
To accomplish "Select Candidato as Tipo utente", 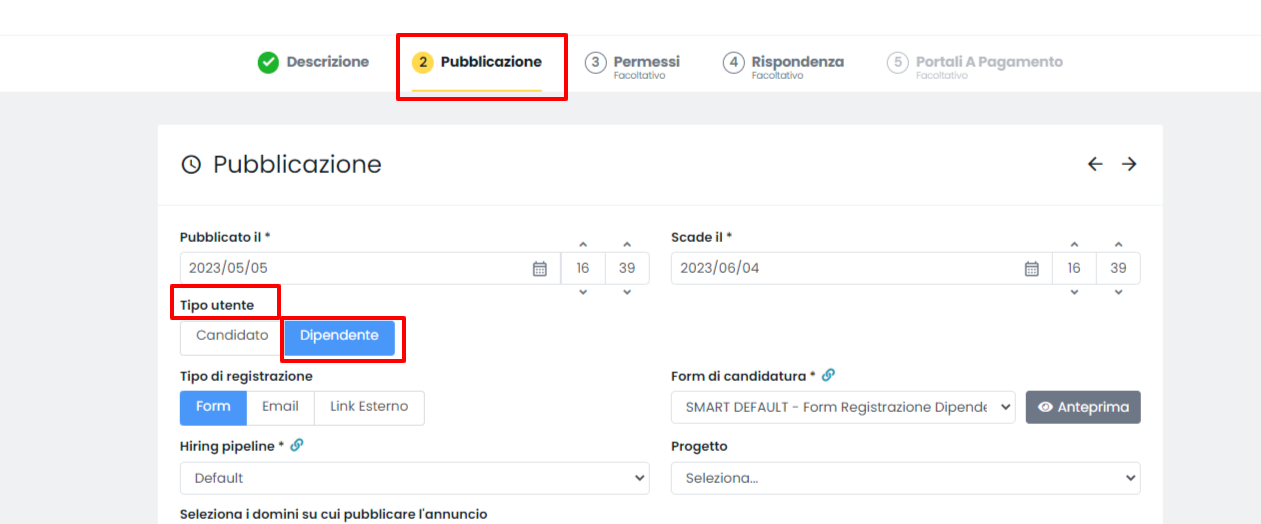I will 232,336.
